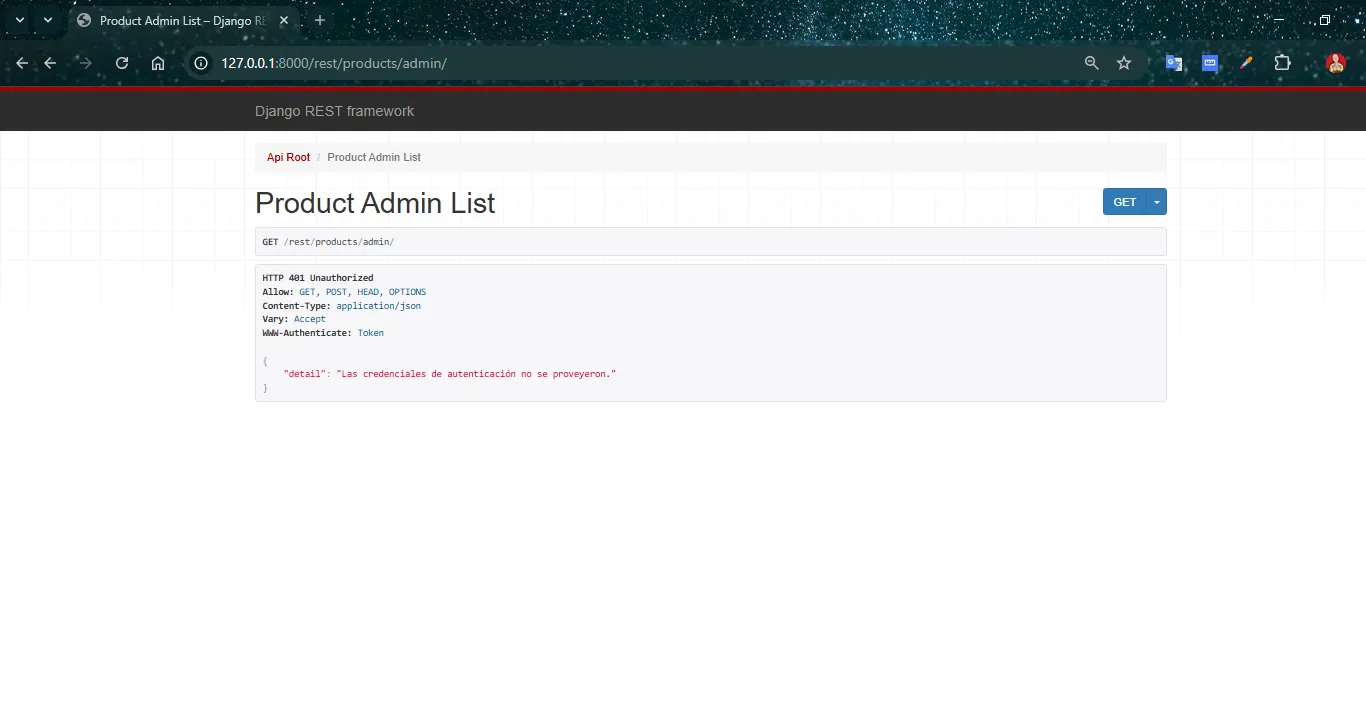Navigate back with the back arrow
The width and height of the screenshot is (1366, 728).
pyautogui.click(x=21, y=63)
